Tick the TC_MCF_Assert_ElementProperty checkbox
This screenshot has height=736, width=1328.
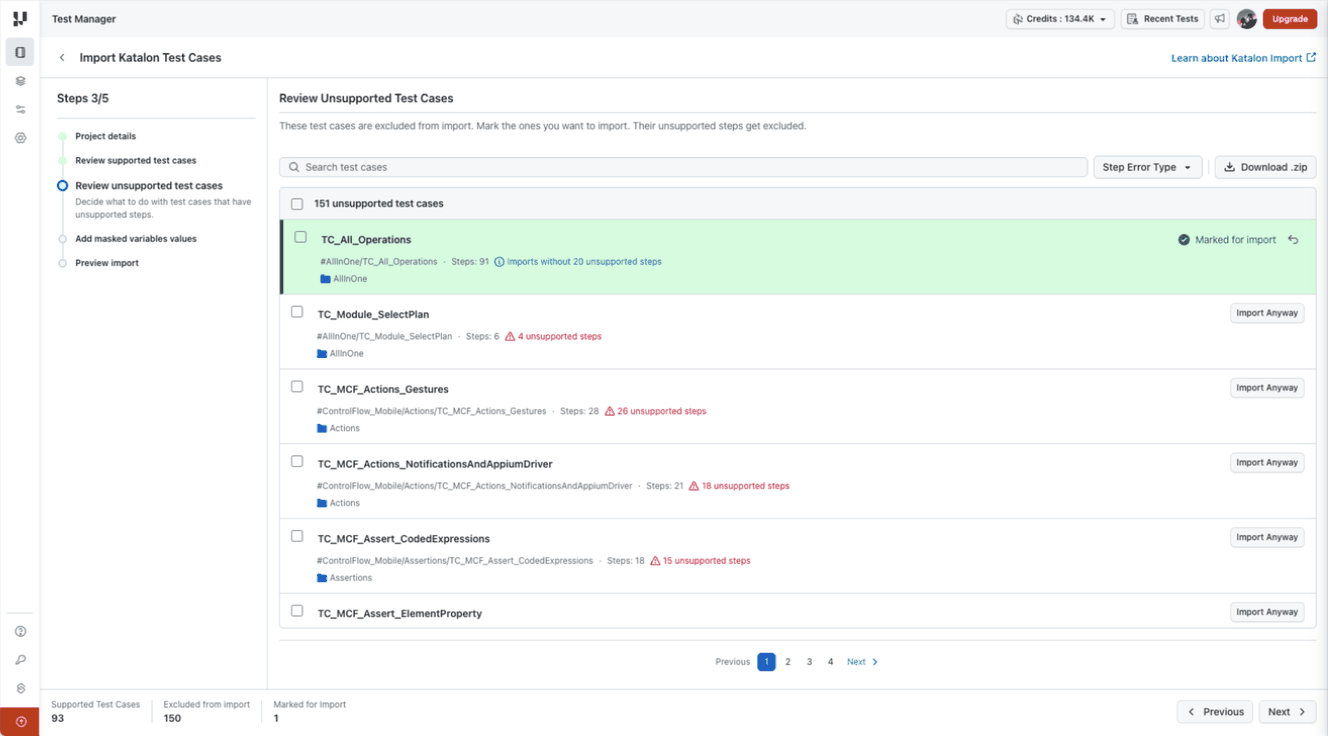(x=297, y=611)
